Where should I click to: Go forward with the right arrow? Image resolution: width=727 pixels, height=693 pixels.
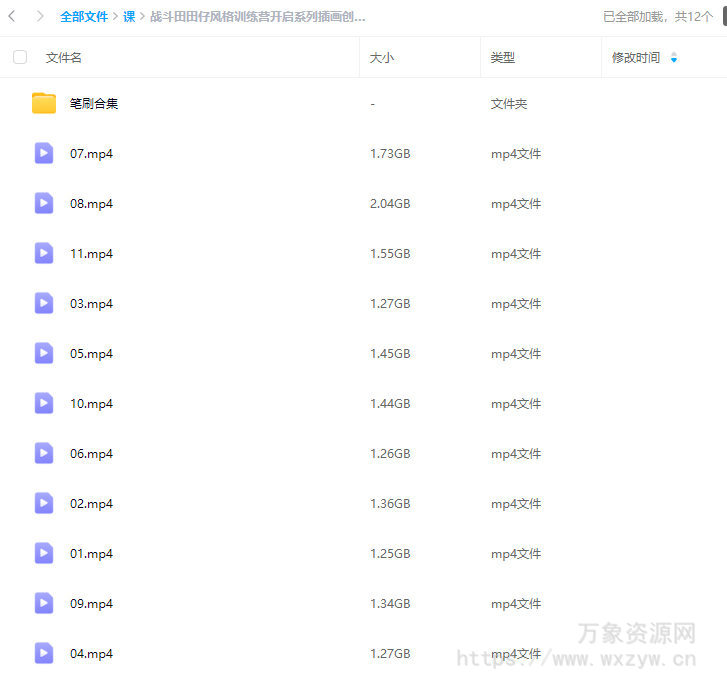pos(40,17)
